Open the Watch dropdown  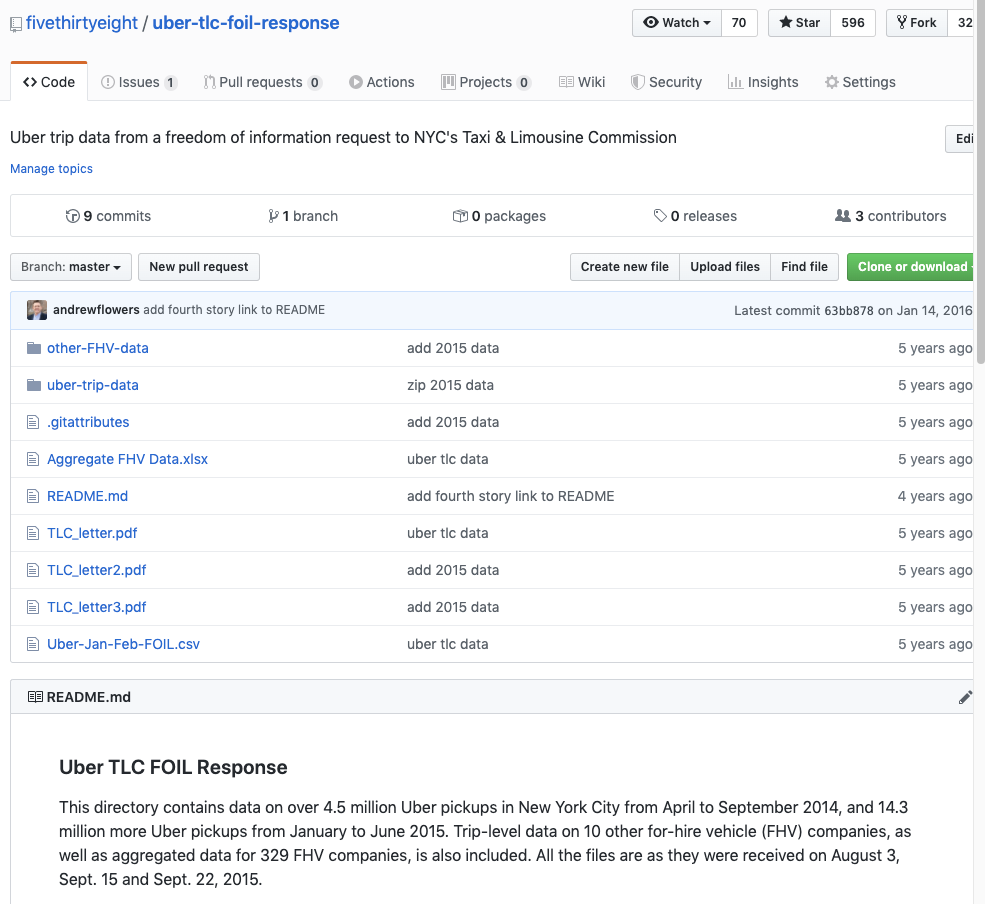(677, 23)
